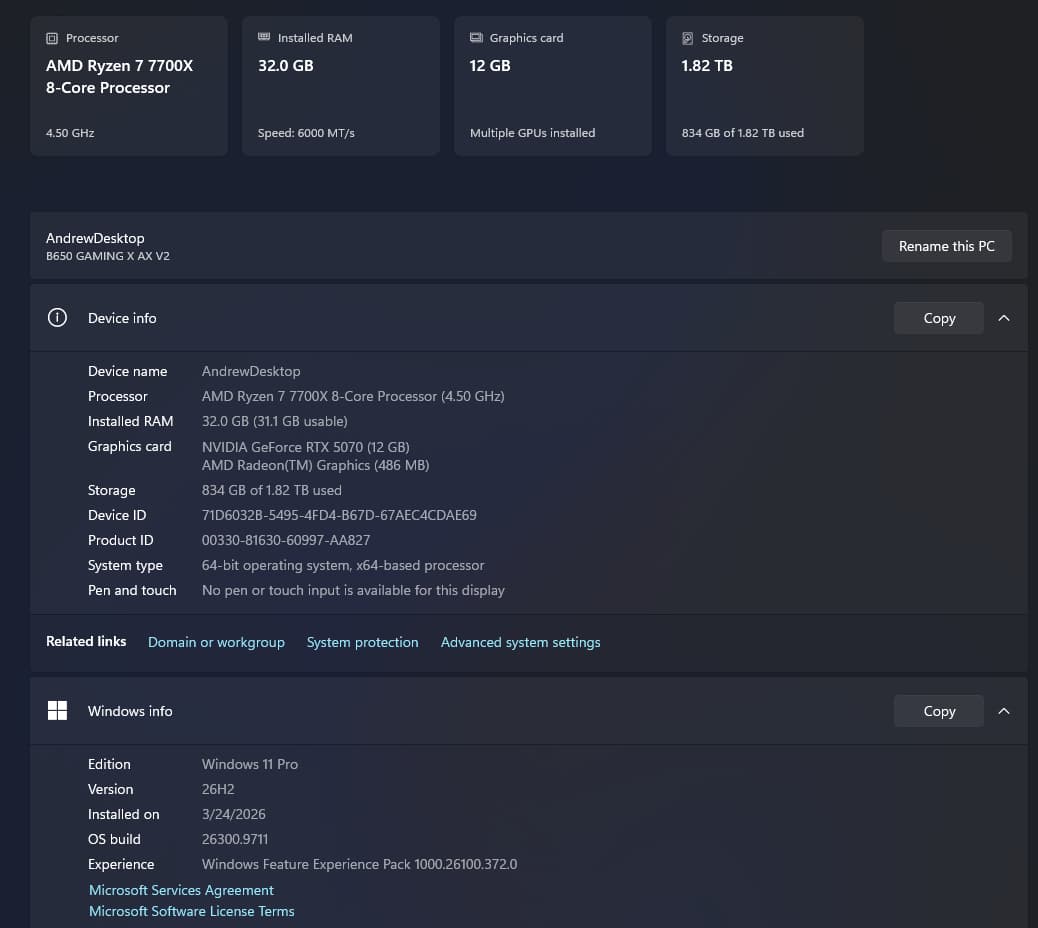Select the 64-bit operating system value
Screen dimensions: 1038x928
click(x=343, y=565)
